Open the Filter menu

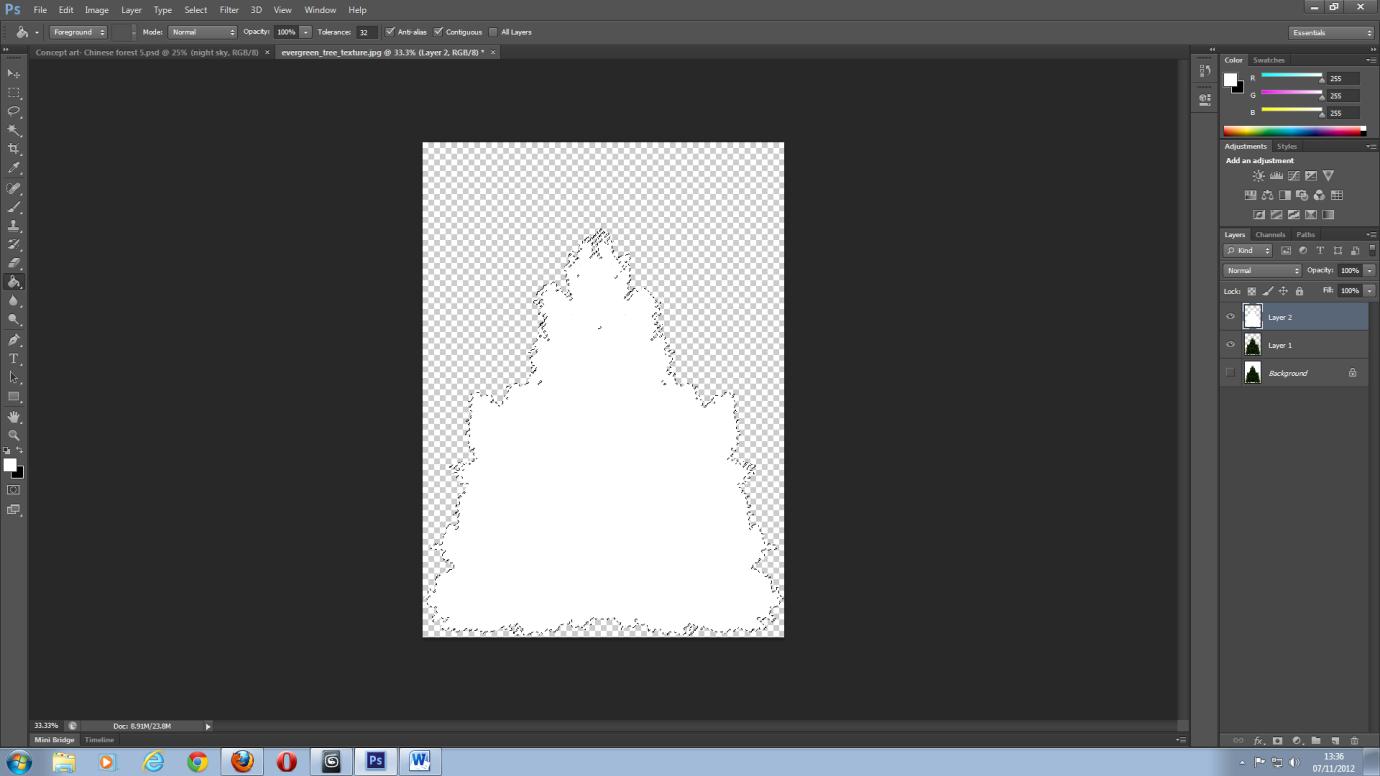click(228, 9)
